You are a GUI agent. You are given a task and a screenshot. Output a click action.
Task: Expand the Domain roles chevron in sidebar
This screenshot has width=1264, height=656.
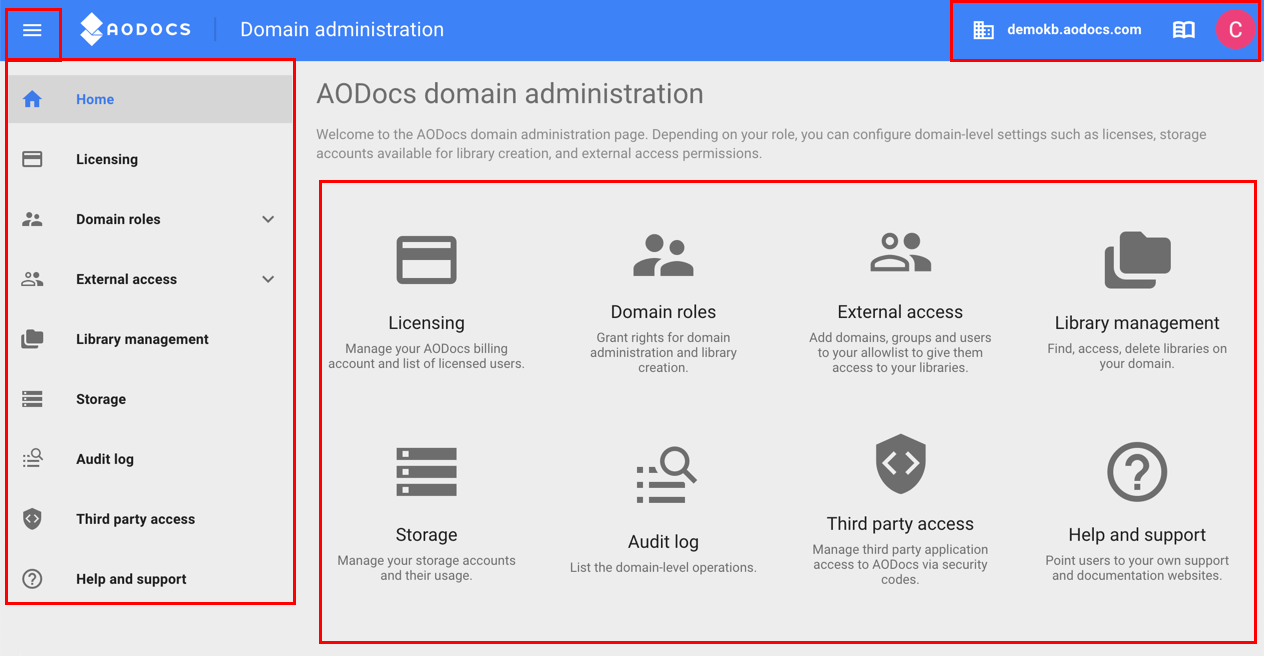268,219
